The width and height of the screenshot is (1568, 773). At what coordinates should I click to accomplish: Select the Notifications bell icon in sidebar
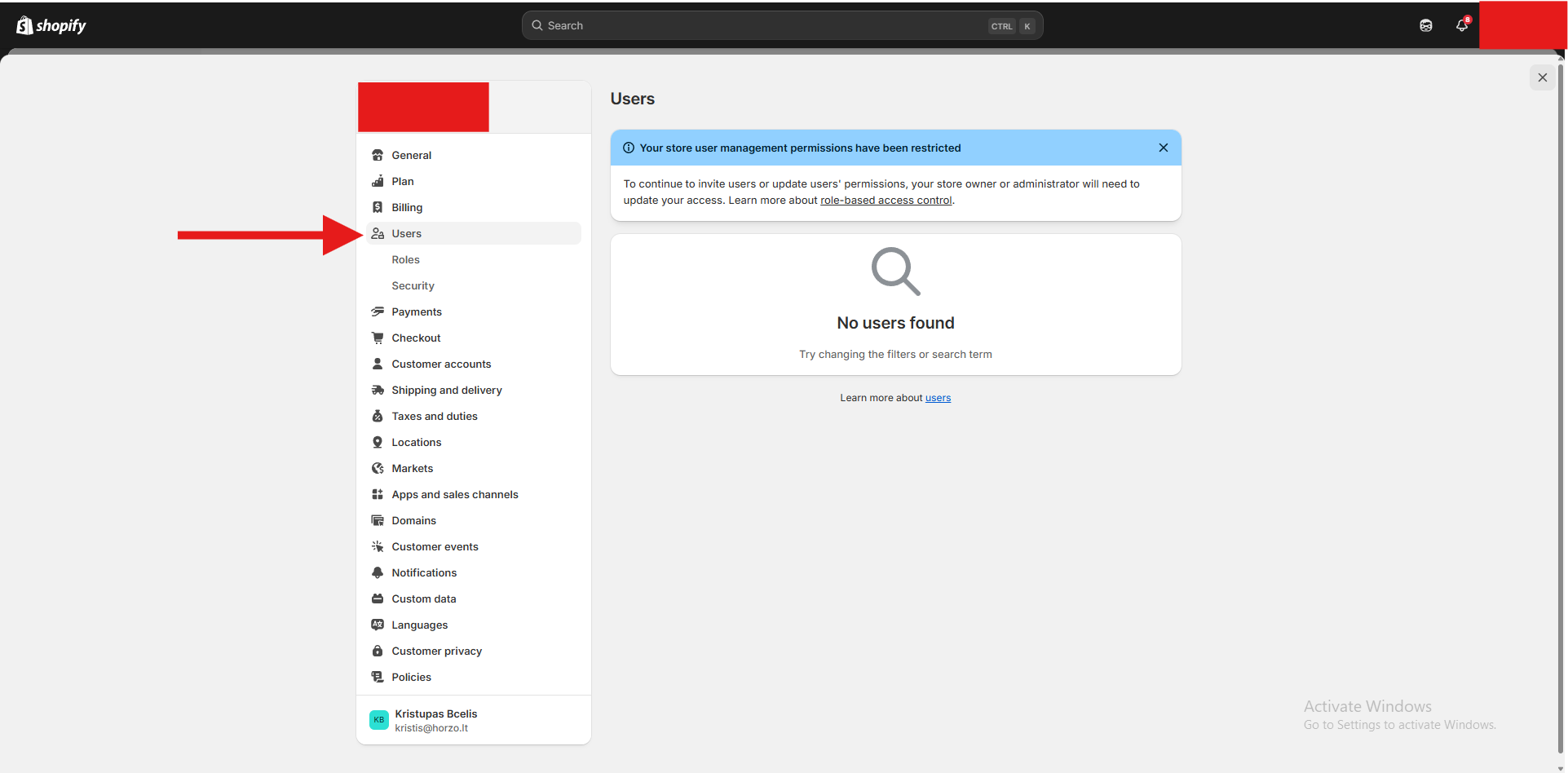coord(378,572)
